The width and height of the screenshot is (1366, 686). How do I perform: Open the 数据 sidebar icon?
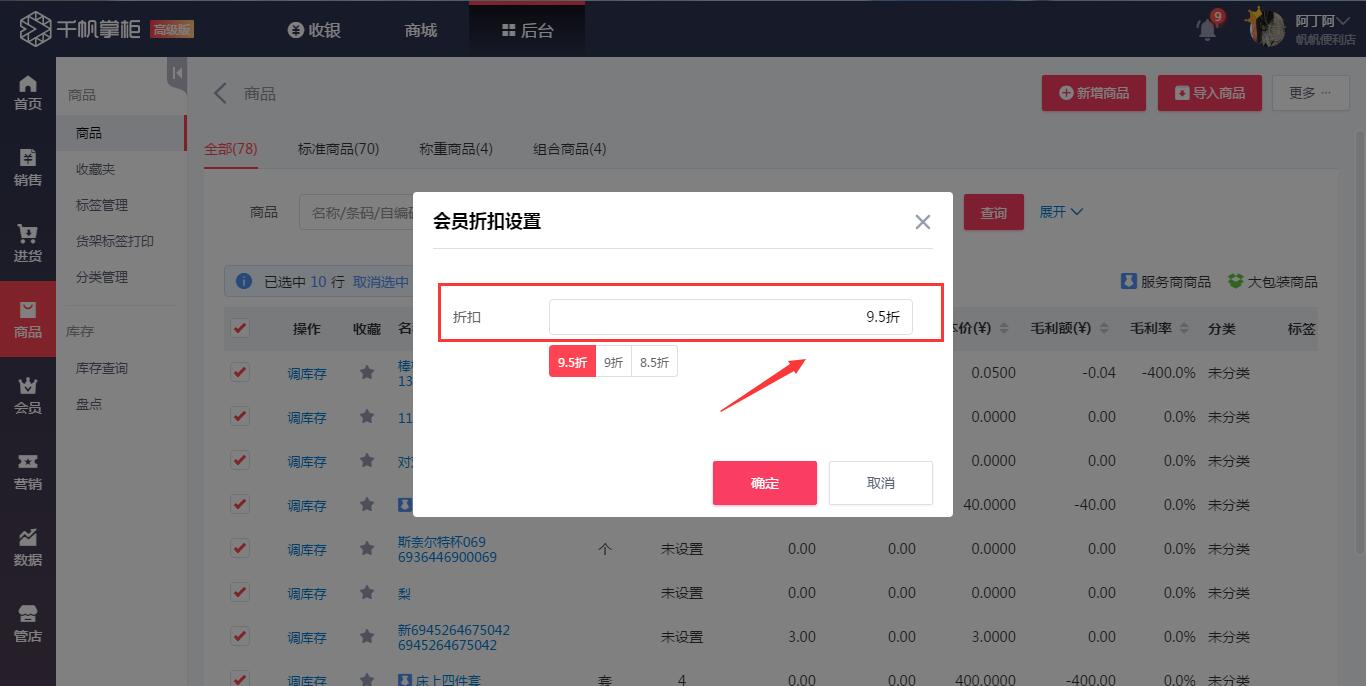pyautogui.click(x=28, y=545)
